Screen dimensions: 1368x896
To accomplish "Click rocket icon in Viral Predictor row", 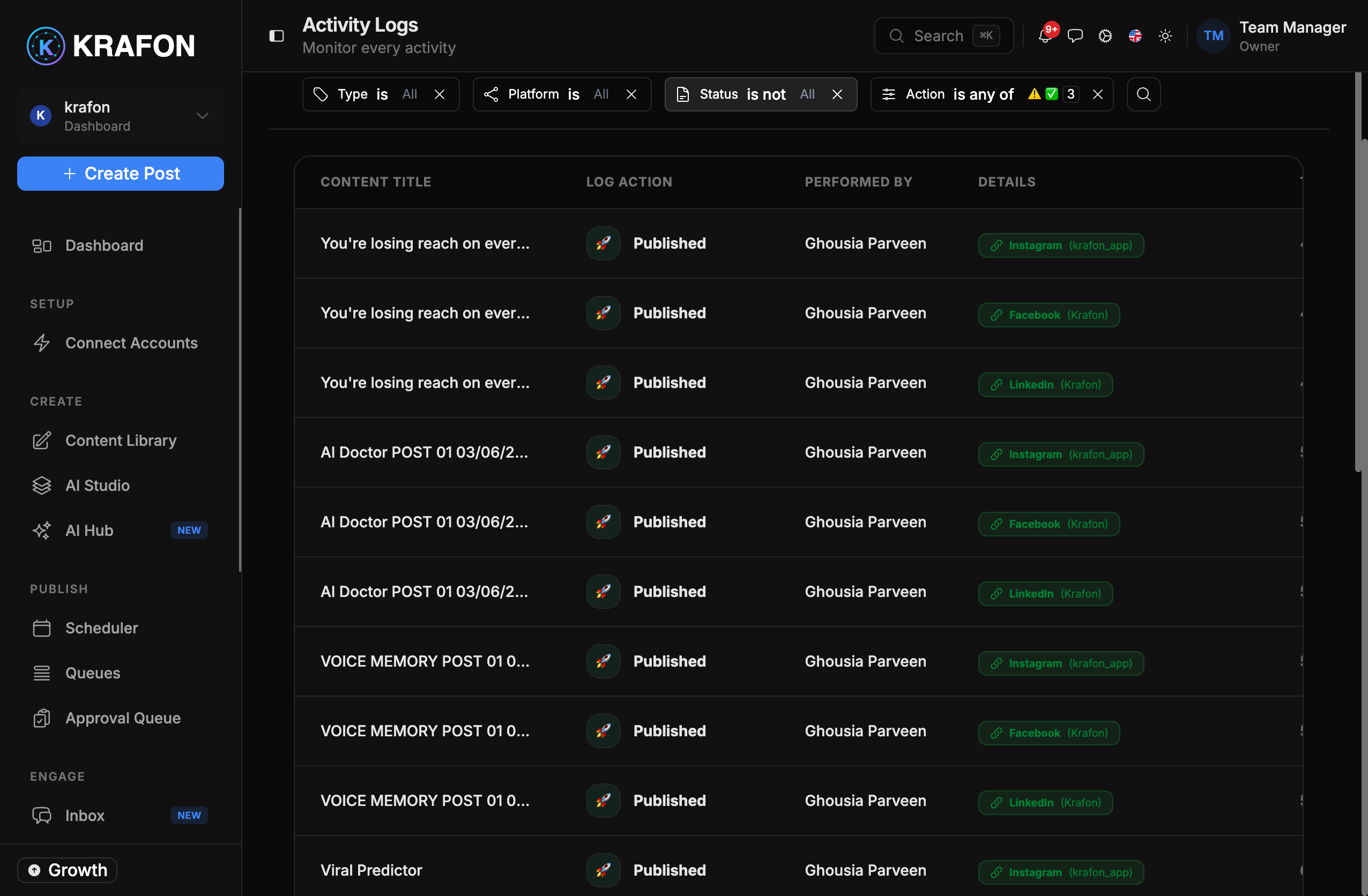I will click(x=603, y=870).
